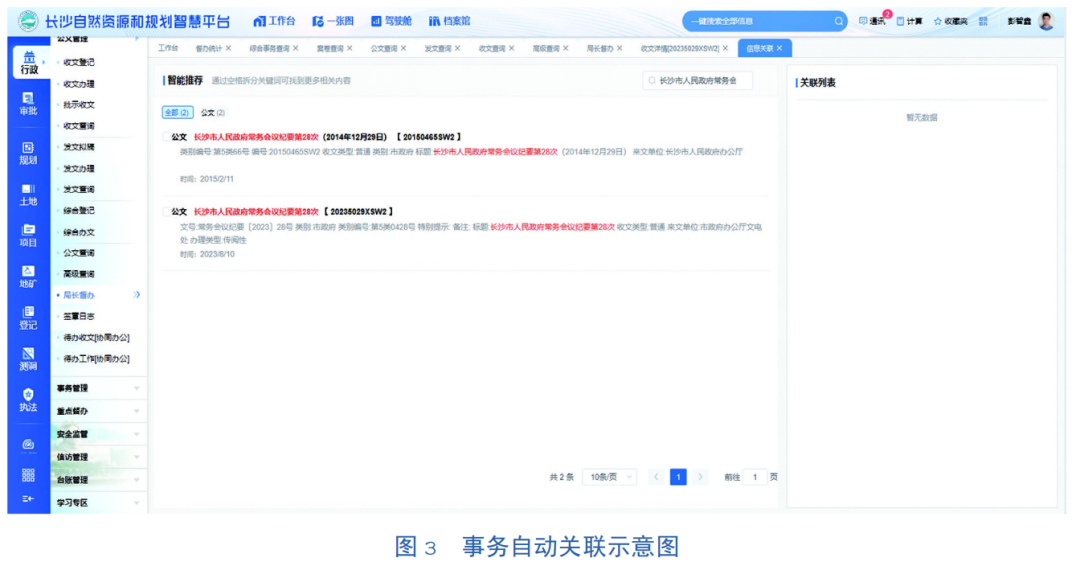This screenshot has height=566, width=1080.
Task: Open the 计算 calculator tool
Action: click(909, 21)
